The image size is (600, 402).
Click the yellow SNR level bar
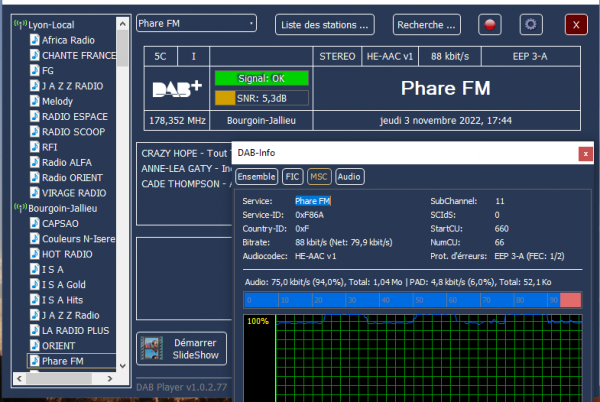[x=225, y=98]
